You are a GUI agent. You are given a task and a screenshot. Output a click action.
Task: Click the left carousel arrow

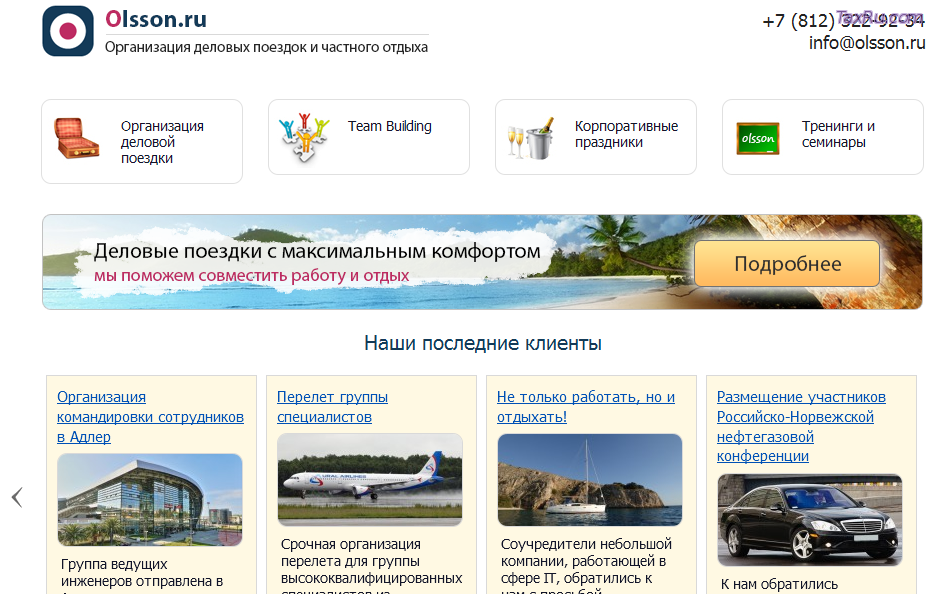click(15, 499)
